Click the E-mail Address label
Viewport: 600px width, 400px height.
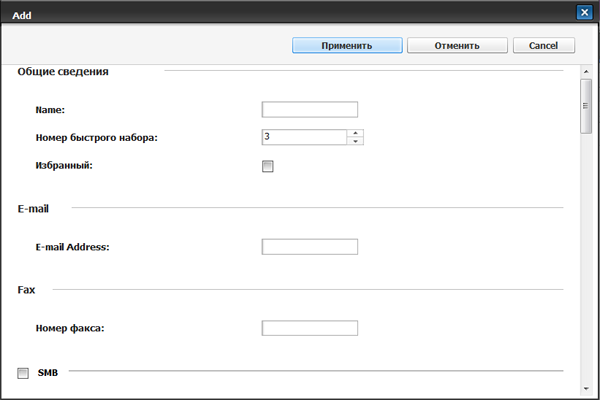pyautogui.click(x=72, y=247)
